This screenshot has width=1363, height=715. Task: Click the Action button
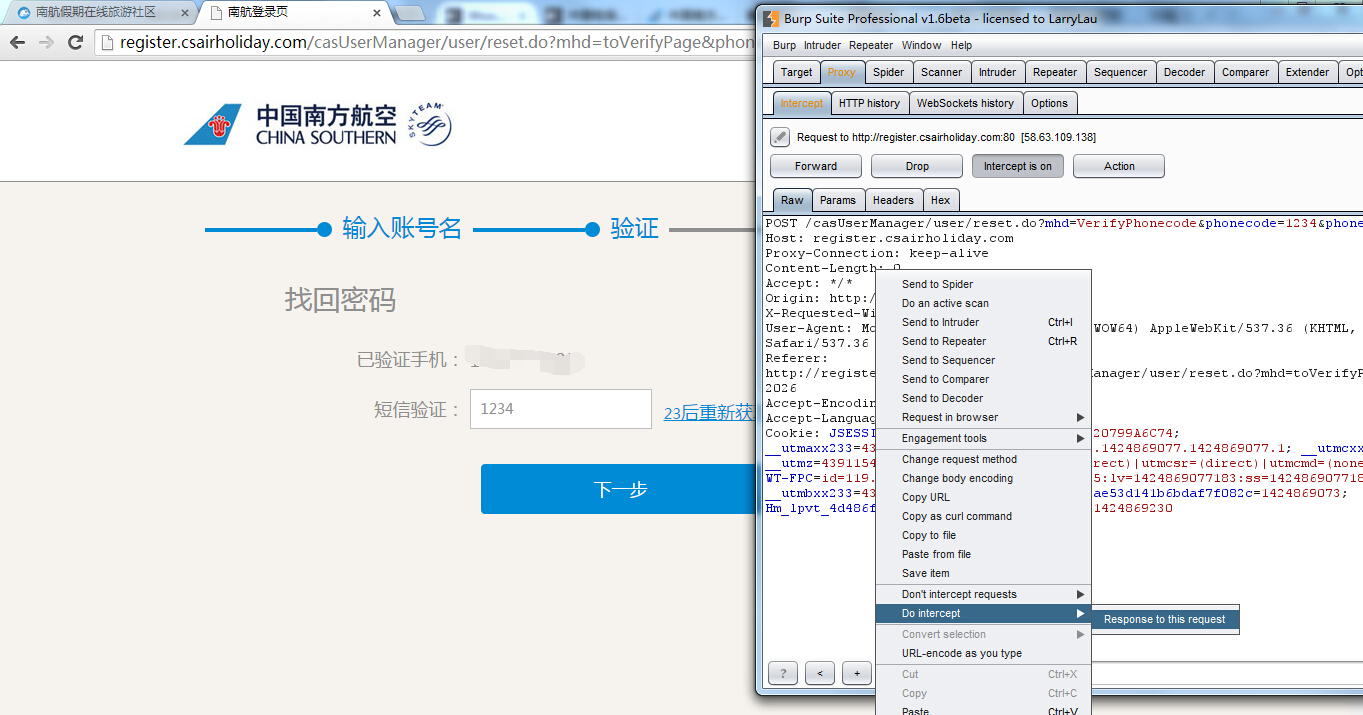point(1119,166)
